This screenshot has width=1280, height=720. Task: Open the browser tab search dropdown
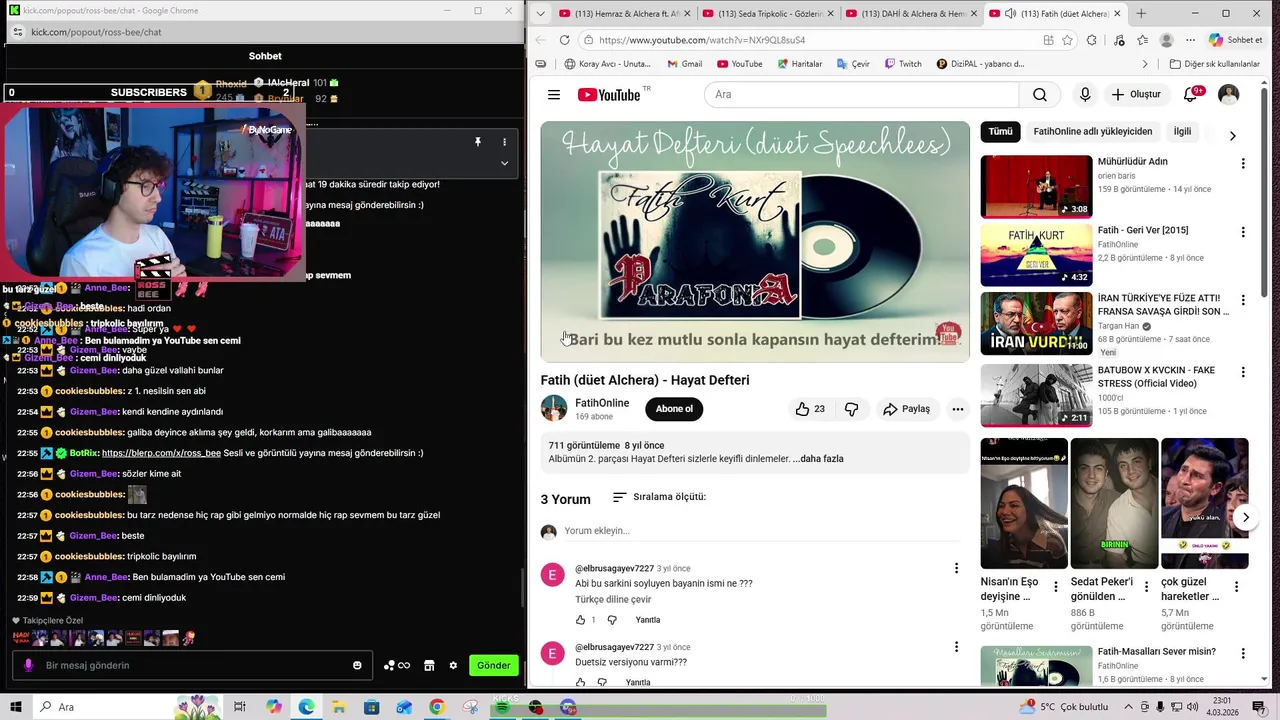[x=541, y=13]
